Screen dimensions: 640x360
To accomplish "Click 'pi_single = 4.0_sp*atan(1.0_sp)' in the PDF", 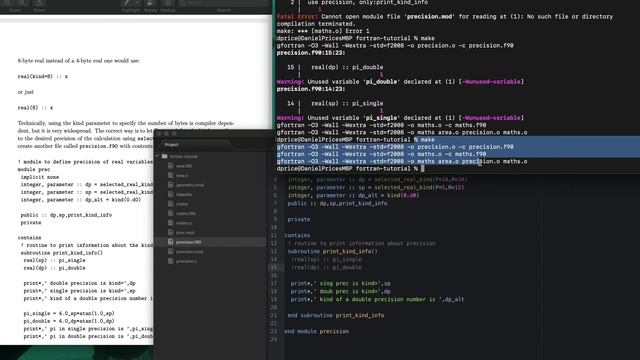I will [x=69, y=313].
